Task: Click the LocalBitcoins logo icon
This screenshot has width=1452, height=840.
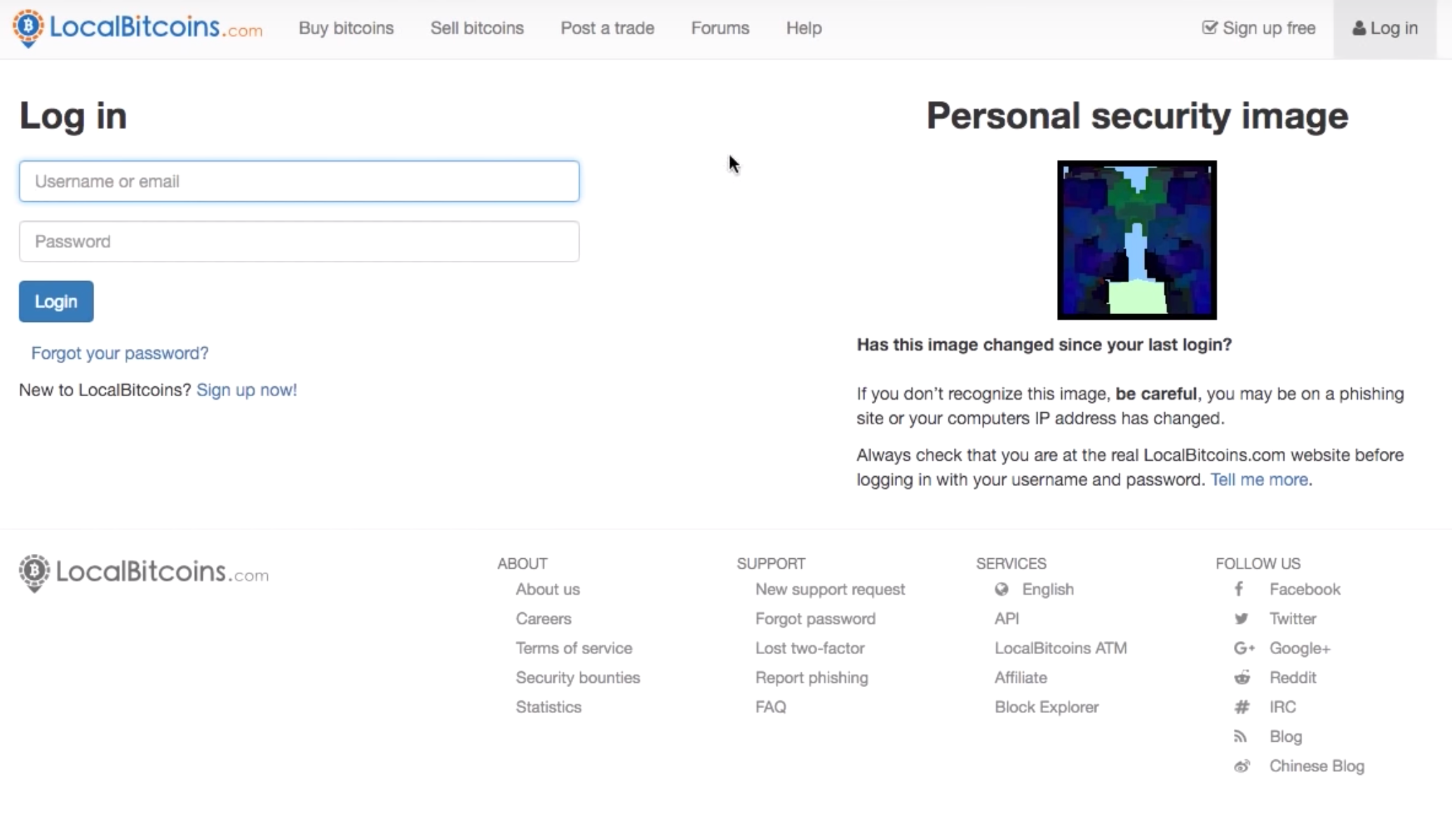Action: [x=28, y=27]
